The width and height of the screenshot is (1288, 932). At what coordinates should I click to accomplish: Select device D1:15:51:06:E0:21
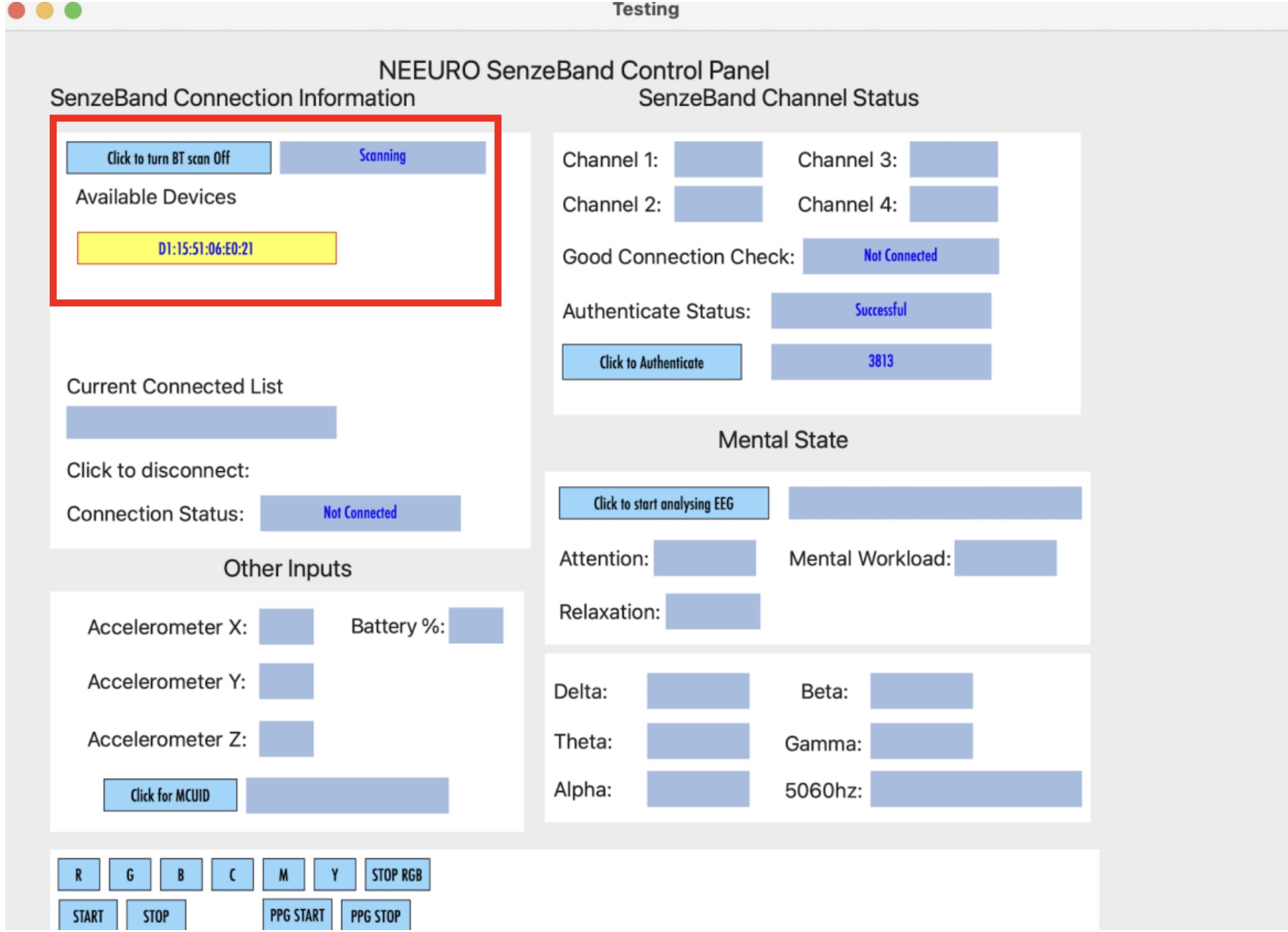[x=206, y=248]
